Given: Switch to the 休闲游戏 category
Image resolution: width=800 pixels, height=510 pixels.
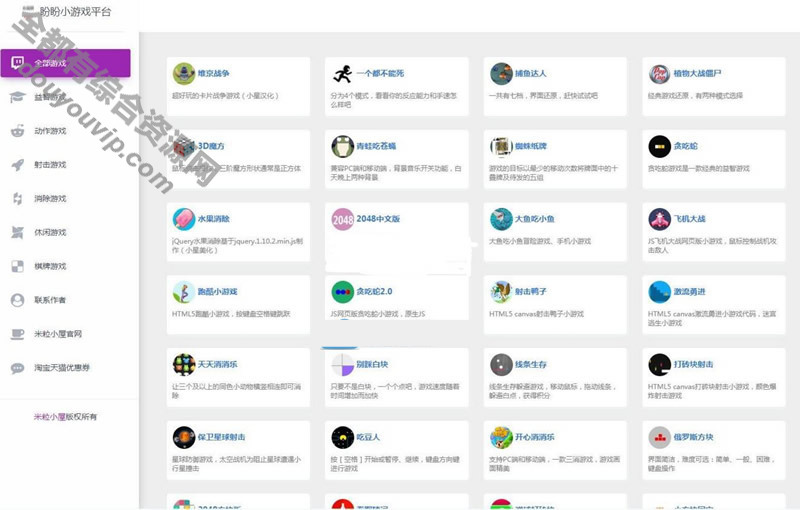Looking at the screenshot, I should 50,233.
